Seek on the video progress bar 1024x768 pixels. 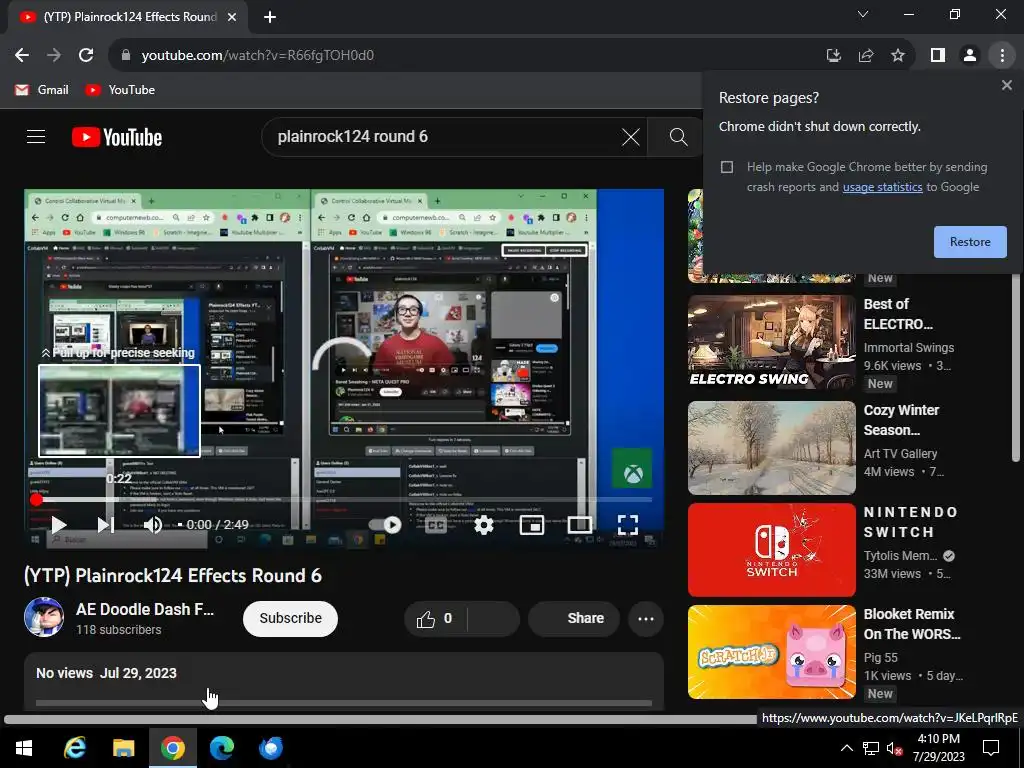(x=344, y=500)
